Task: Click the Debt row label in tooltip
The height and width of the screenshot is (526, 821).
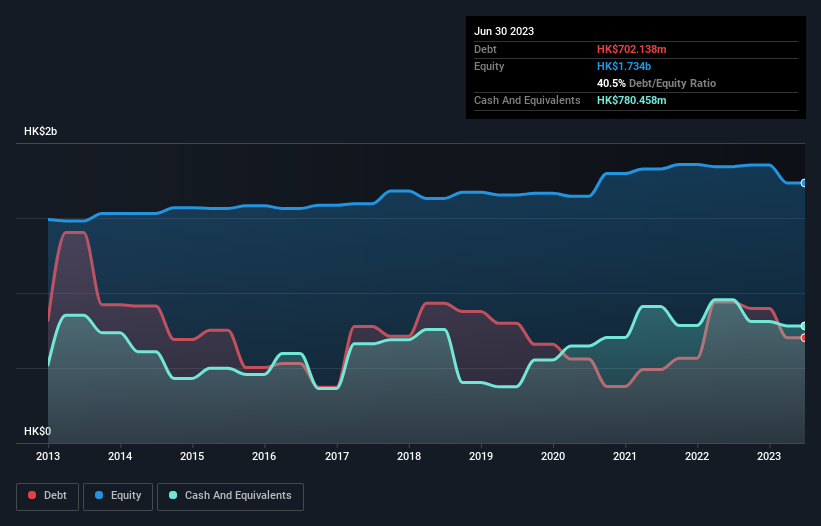Action: (485, 49)
